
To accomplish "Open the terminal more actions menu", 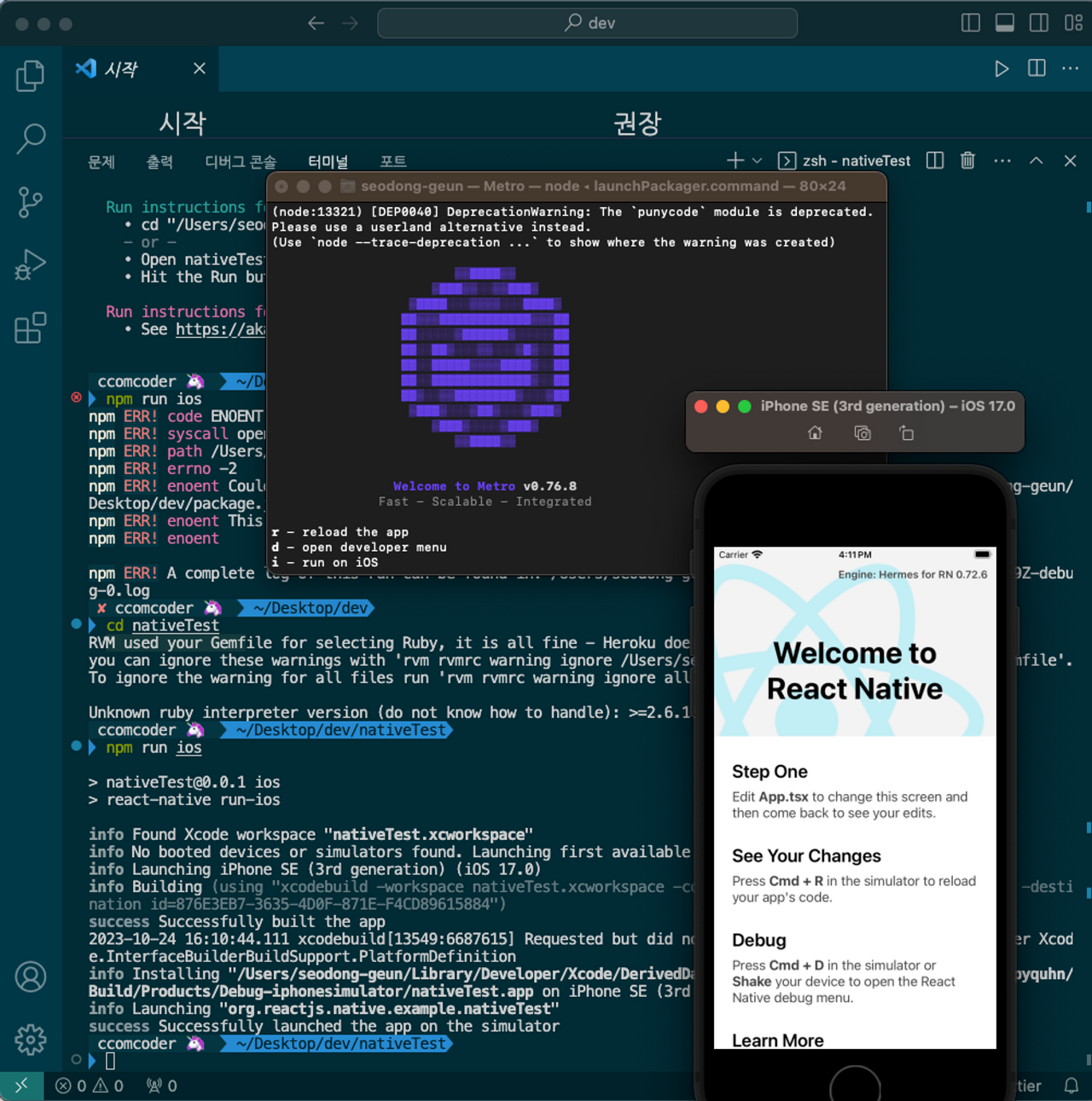I will click(1002, 160).
